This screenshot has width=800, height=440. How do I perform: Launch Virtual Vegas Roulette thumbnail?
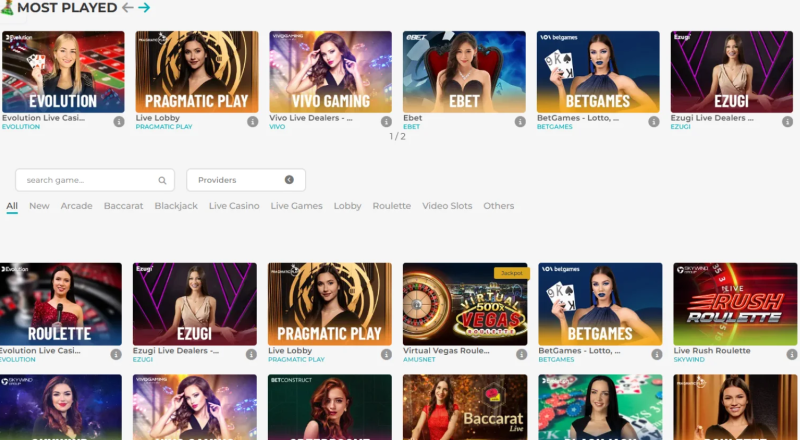(x=465, y=304)
